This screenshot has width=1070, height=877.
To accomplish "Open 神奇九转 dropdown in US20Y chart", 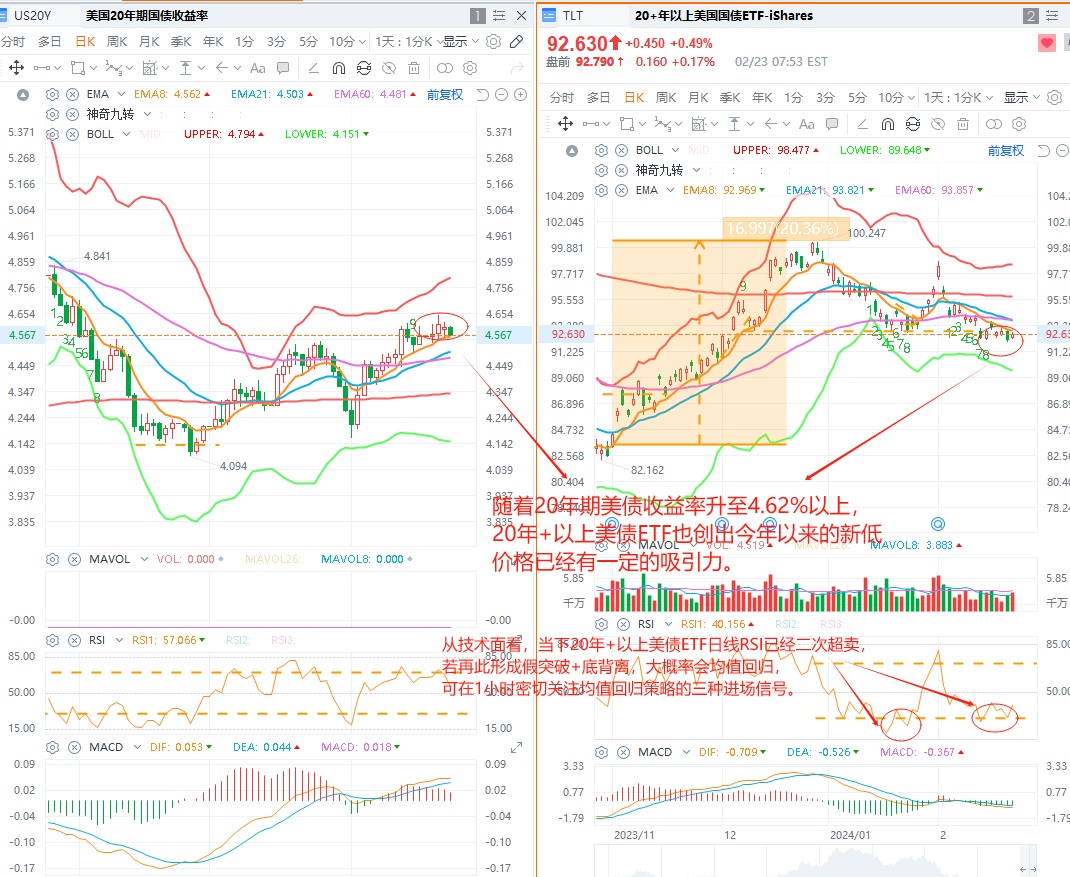I will [147, 114].
